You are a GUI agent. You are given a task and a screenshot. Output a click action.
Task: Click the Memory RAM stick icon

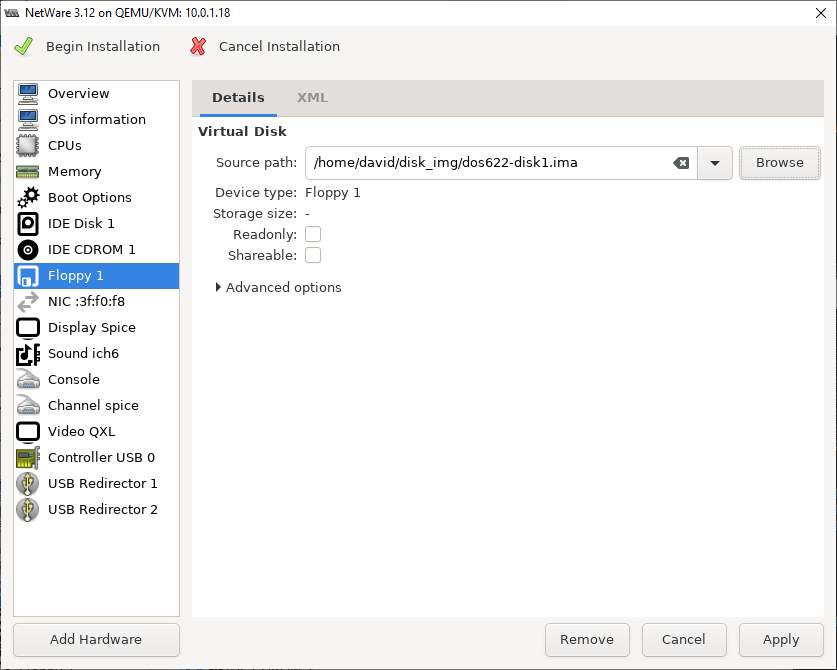coord(28,171)
